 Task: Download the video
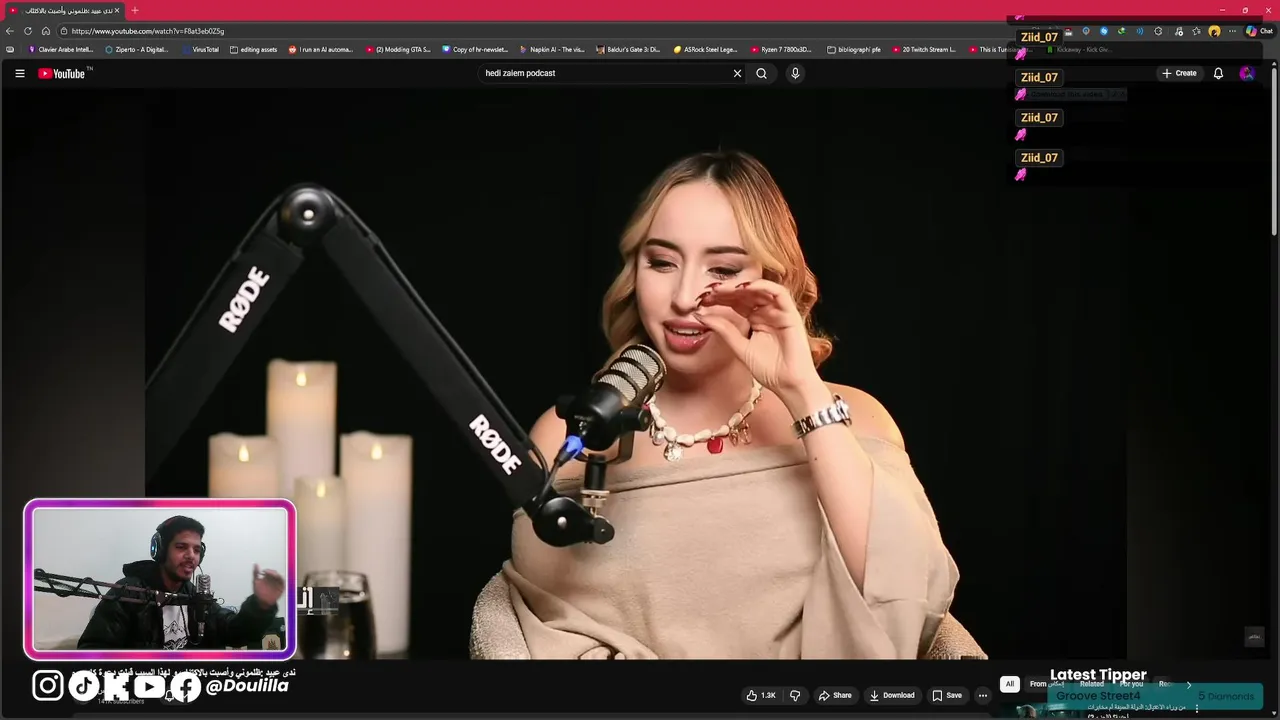(892, 695)
